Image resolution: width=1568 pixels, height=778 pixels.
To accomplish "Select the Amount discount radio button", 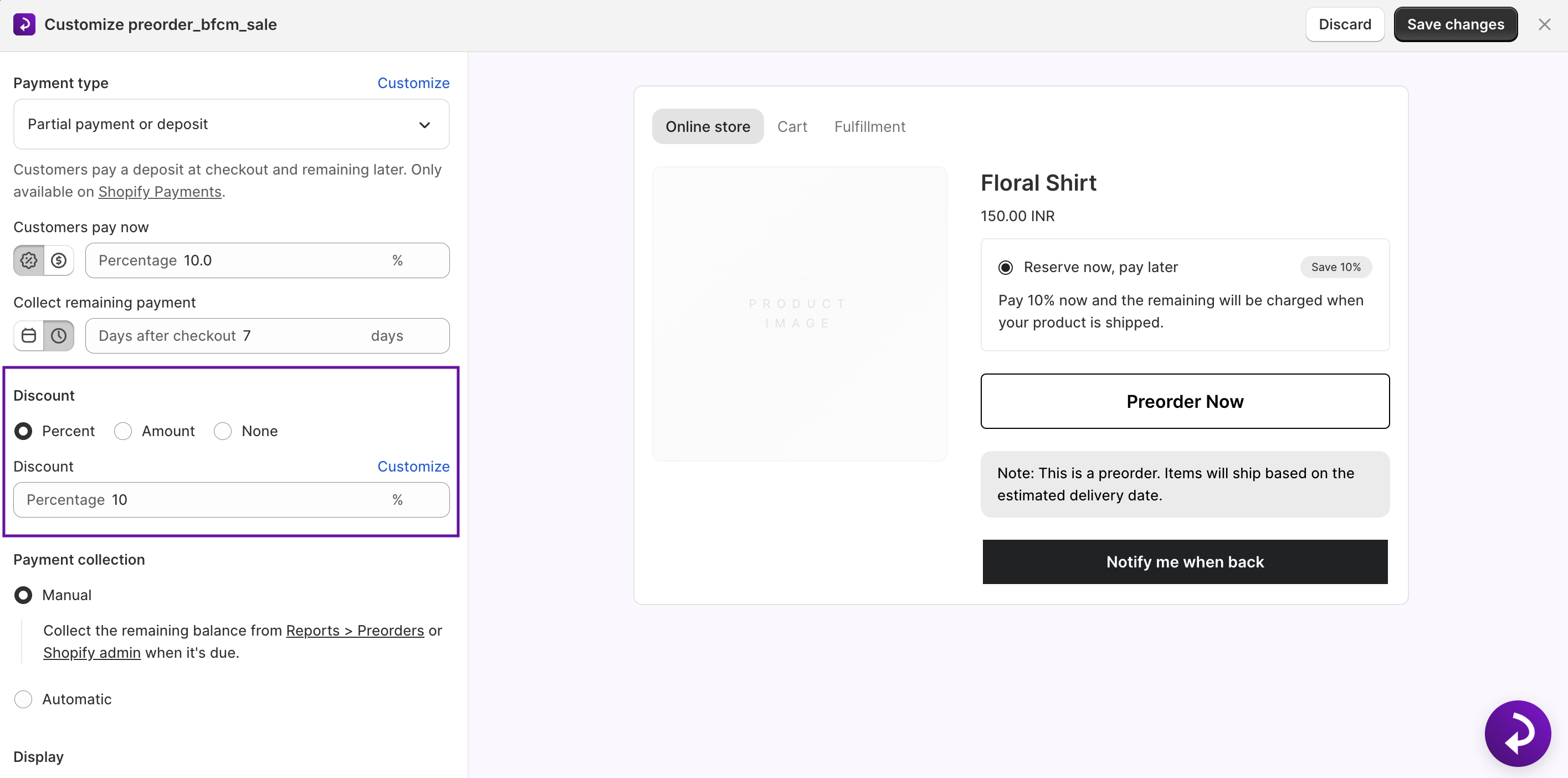I will point(123,431).
